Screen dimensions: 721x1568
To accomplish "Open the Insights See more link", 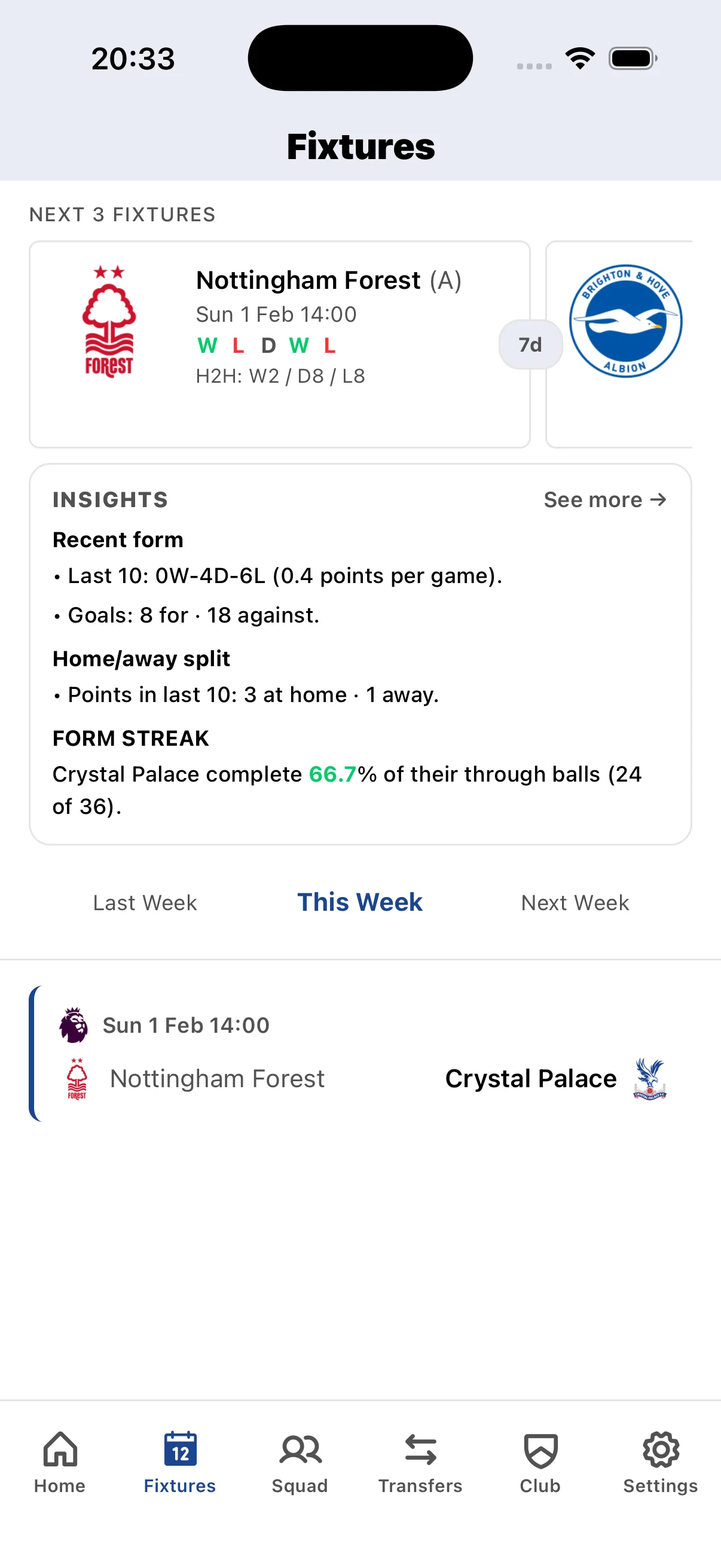I will click(605, 499).
